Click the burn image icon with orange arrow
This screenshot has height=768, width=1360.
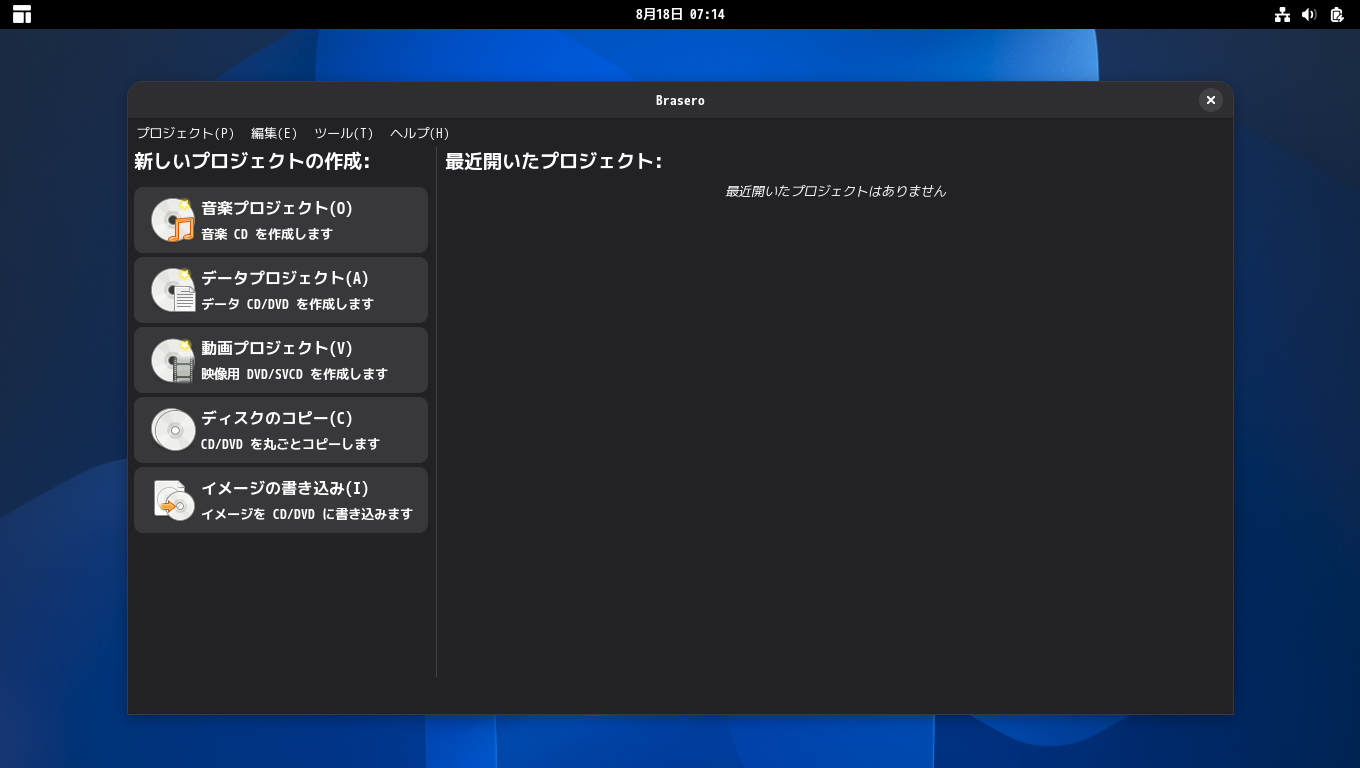[x=173, y=500]
